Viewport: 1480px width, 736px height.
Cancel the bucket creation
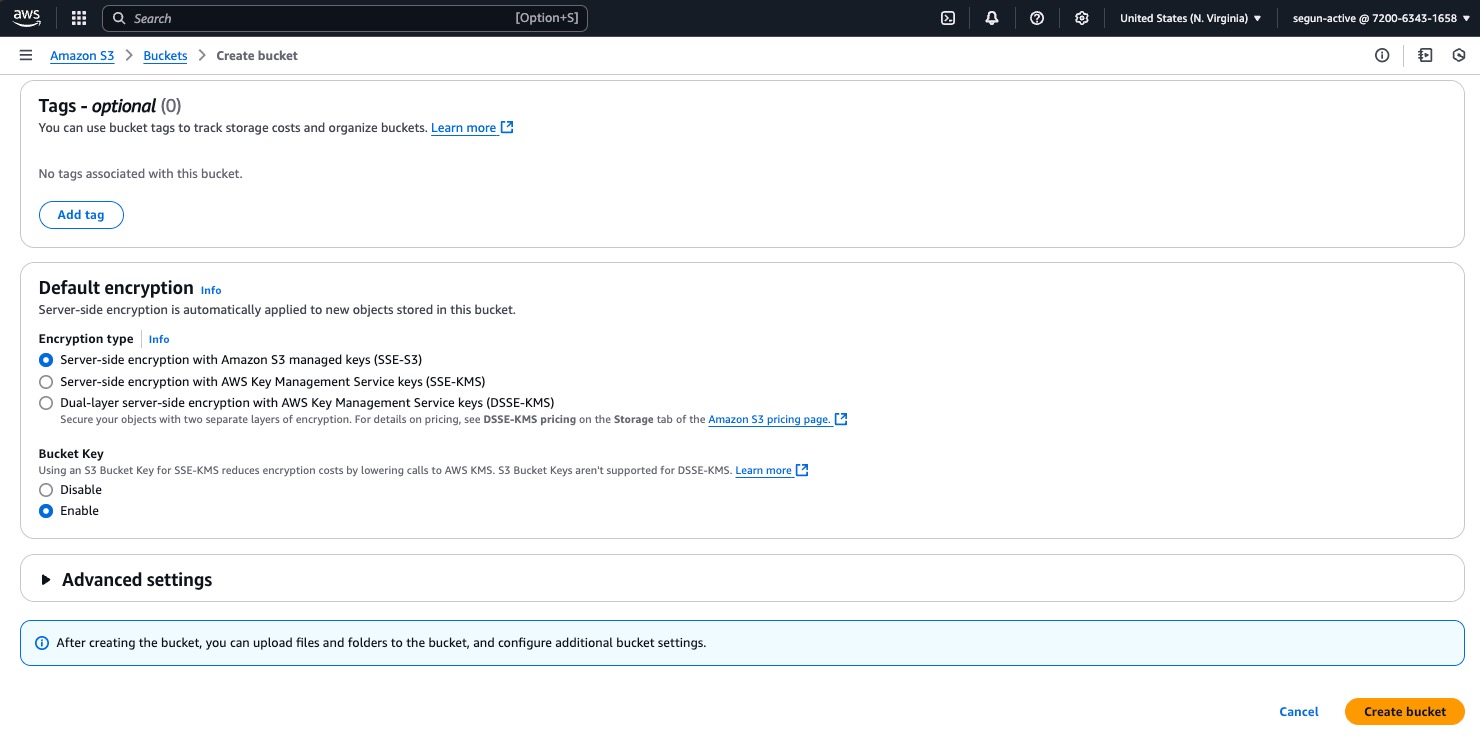point(1298,711)
